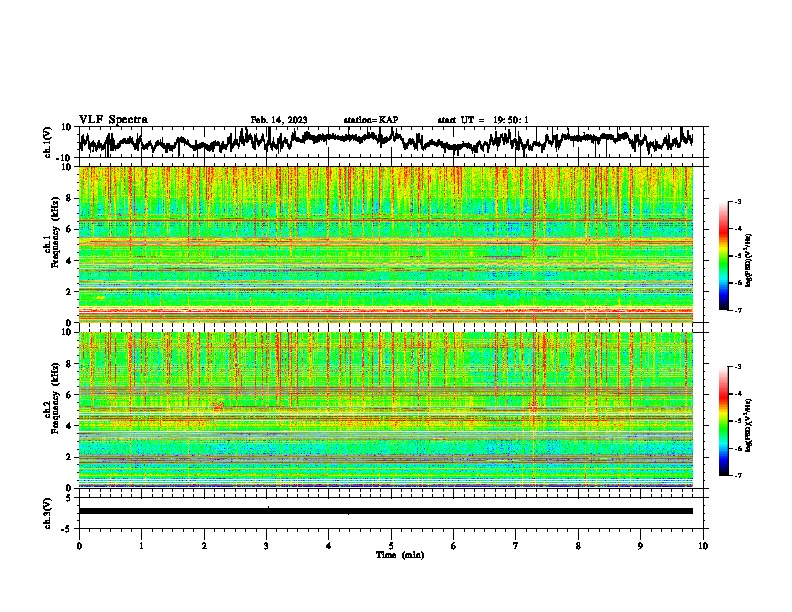Click time axis tick label '9'
792x612 pixels.
pos(640,546)
